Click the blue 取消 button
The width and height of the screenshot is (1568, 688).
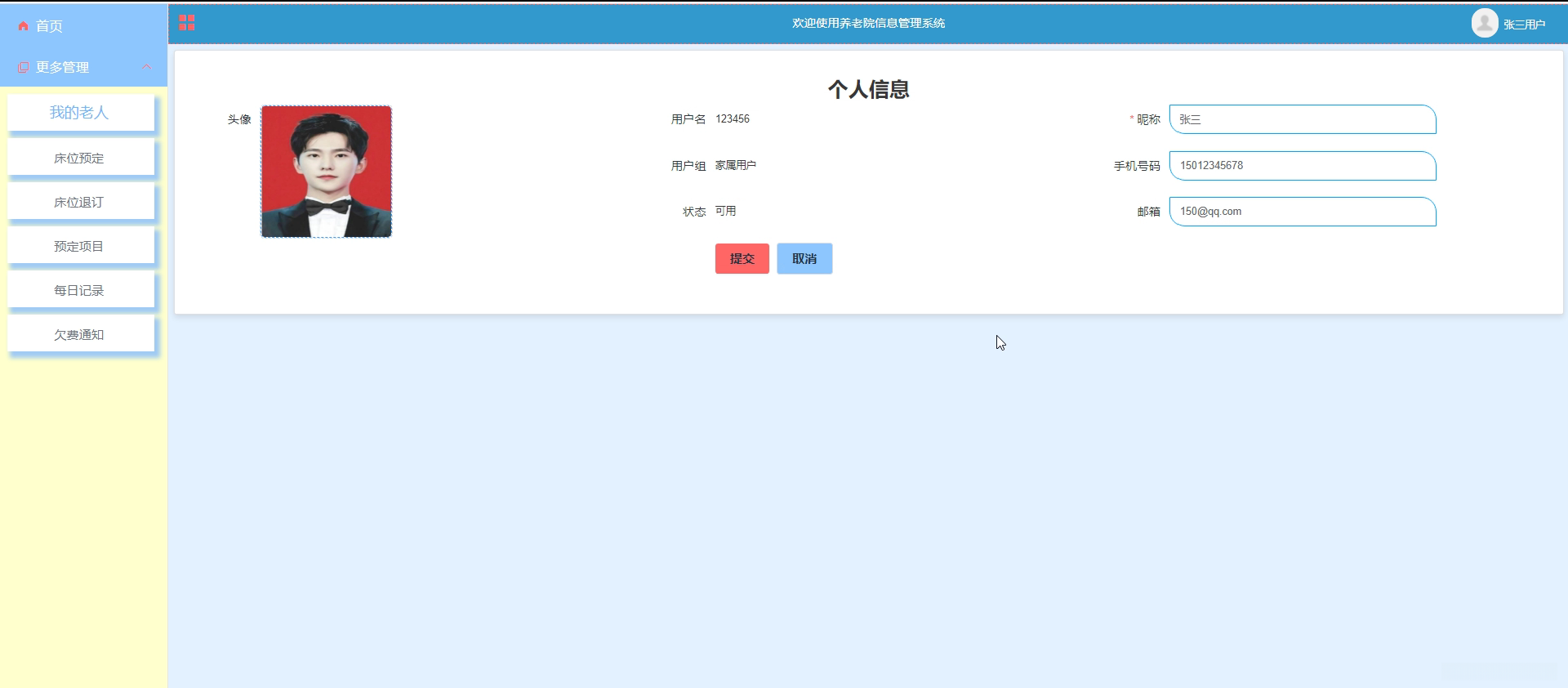804,258
